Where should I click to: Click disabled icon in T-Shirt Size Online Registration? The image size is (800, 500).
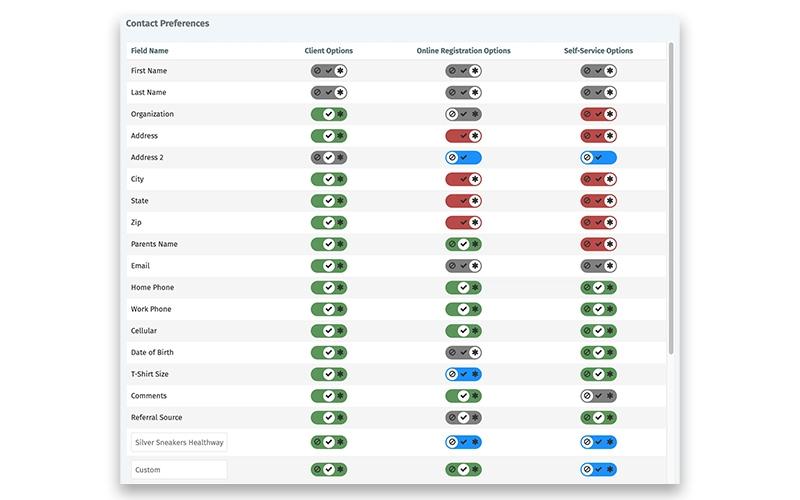click(452, 374)
